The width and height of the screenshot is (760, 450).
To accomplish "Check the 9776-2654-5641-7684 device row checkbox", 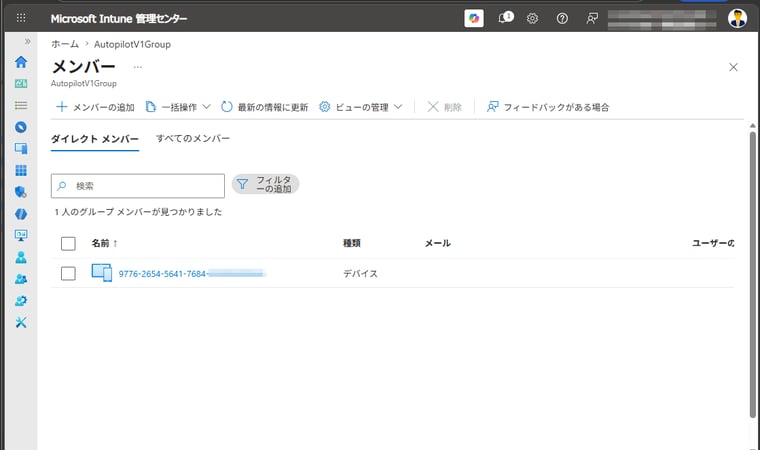I will tap(68, 273).
